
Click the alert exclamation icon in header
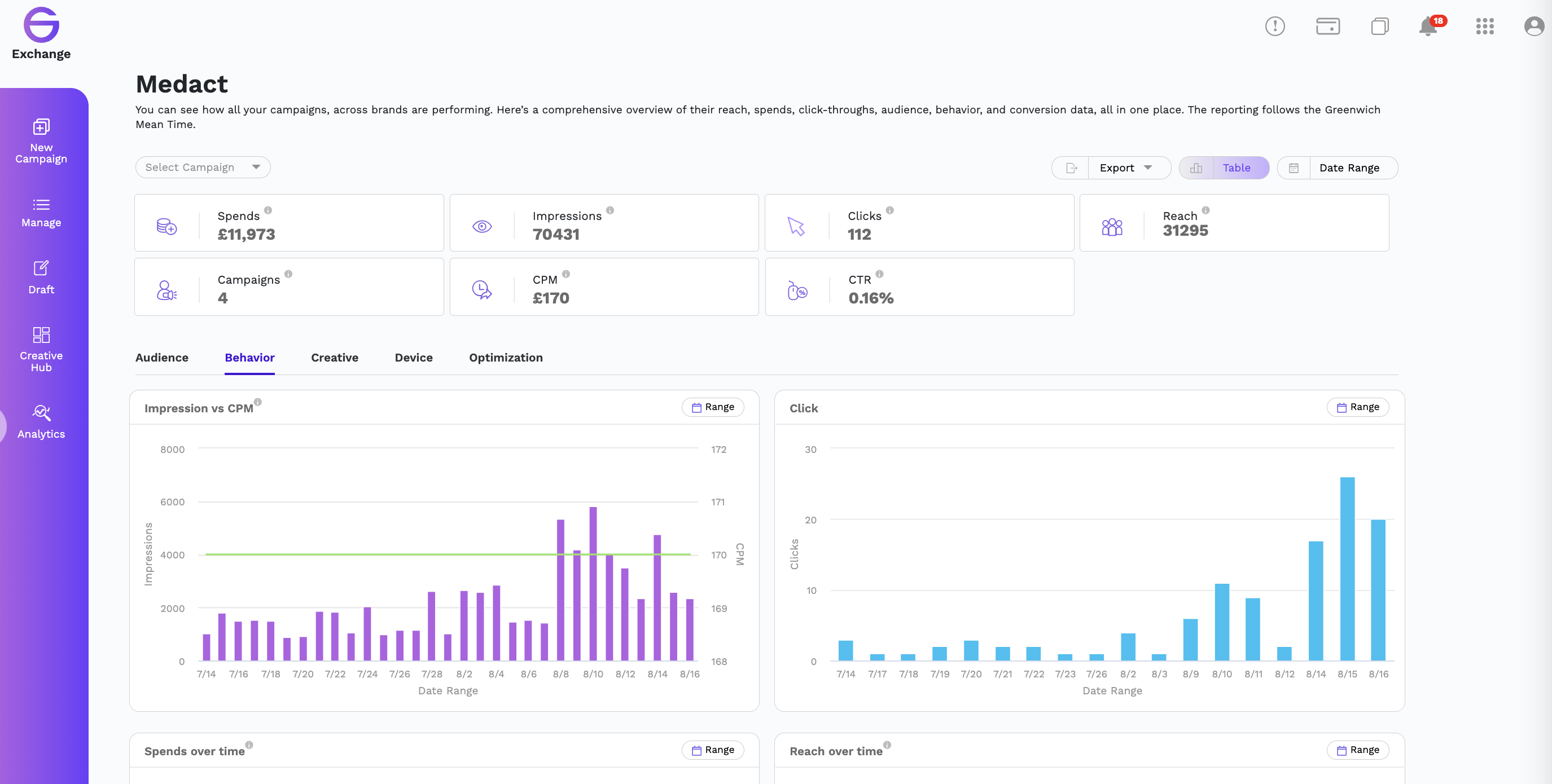click(x=1275, y=26)
